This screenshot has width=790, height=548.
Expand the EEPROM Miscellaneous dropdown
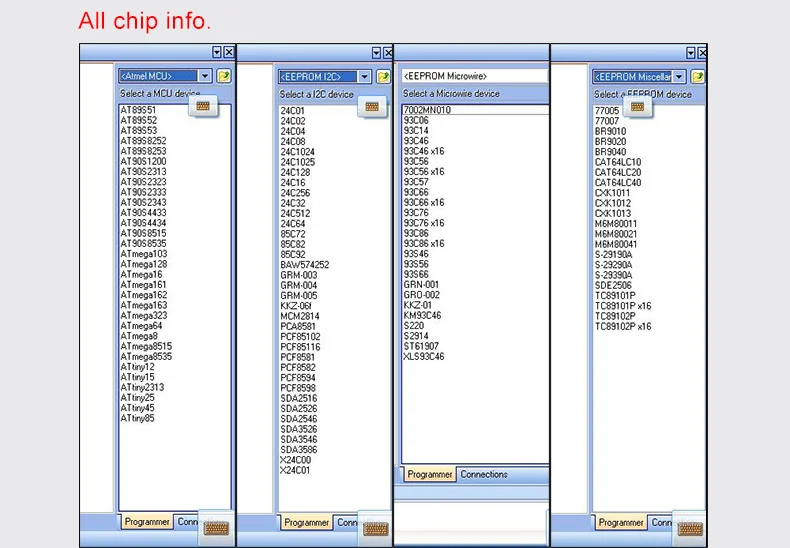(x=679, y=77)
